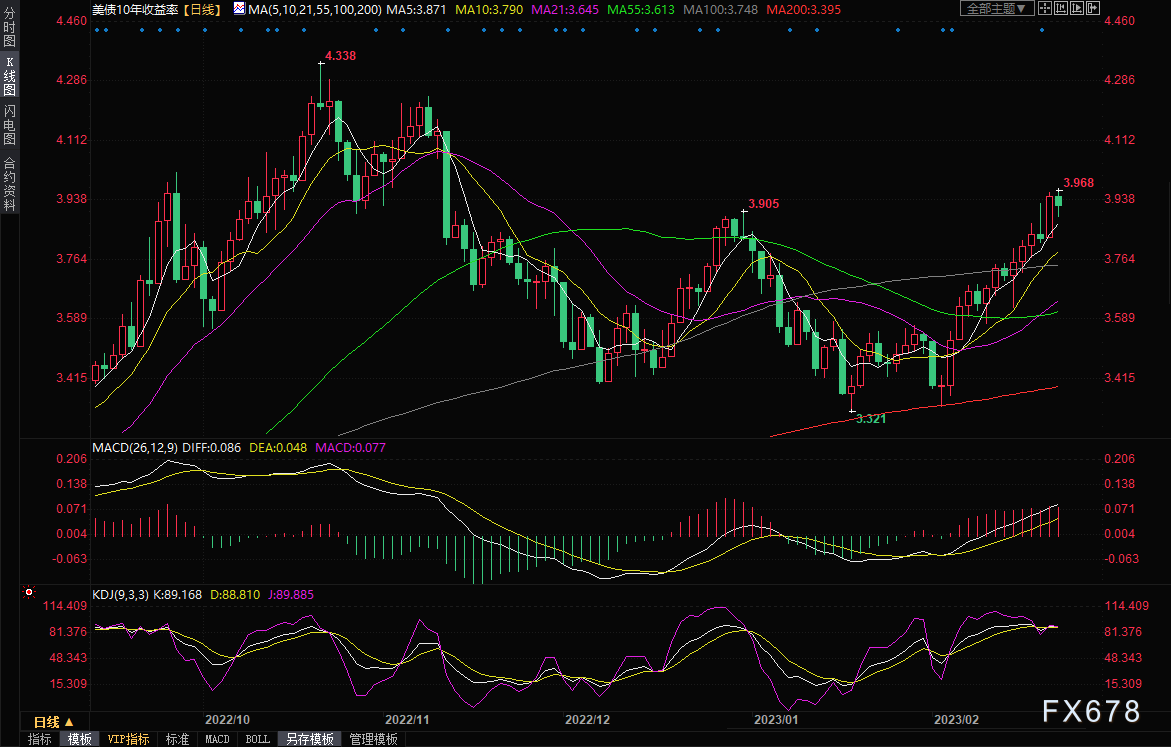The height and width of the screenshot is (747, 1171).
Task: Click the MA5:3.871 value label
Action: click(x=414, y=10)
